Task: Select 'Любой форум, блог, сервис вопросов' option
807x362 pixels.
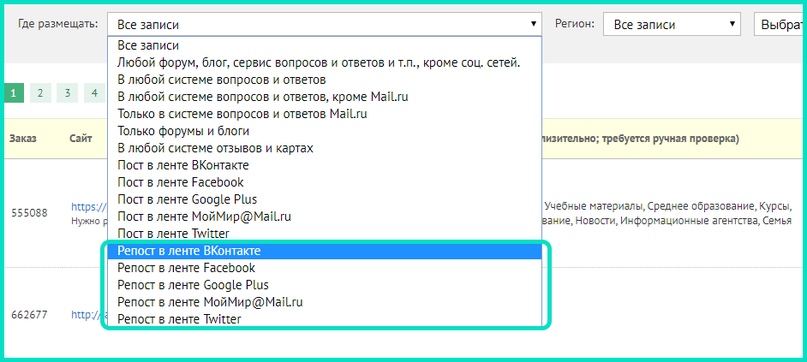Action: (324, 63)
